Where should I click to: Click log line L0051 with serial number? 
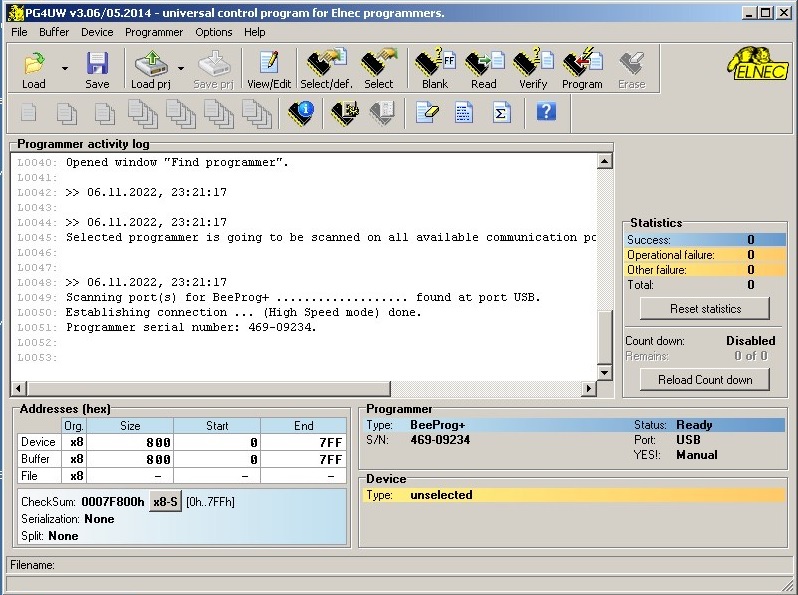(191, 327)
